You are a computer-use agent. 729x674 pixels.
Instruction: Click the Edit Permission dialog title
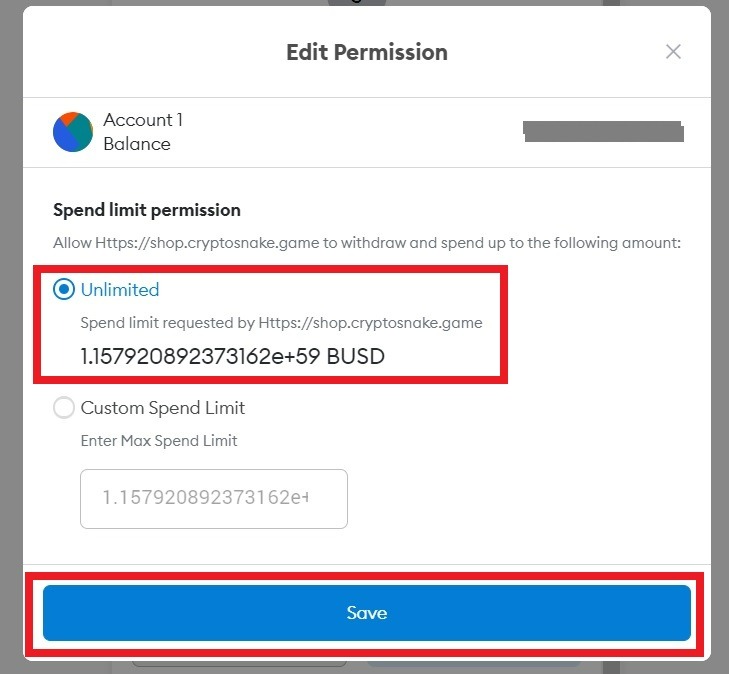(x=366, y=52)
